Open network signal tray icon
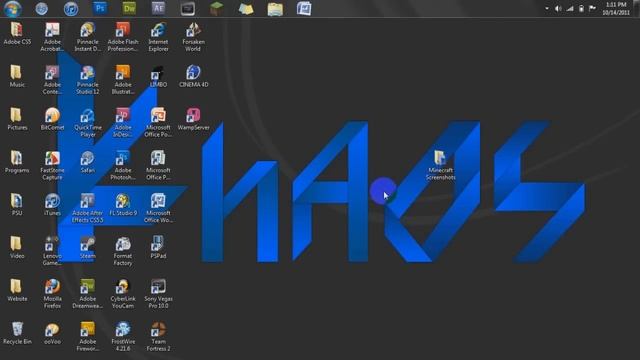This screenshot has height=360, width=640. point(570,9)
